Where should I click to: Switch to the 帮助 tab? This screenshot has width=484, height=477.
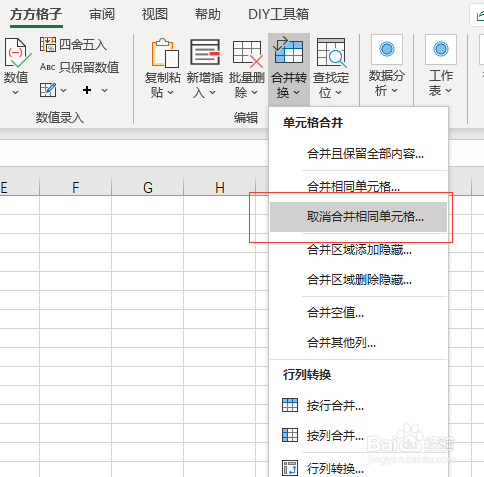tap(208, 14)
